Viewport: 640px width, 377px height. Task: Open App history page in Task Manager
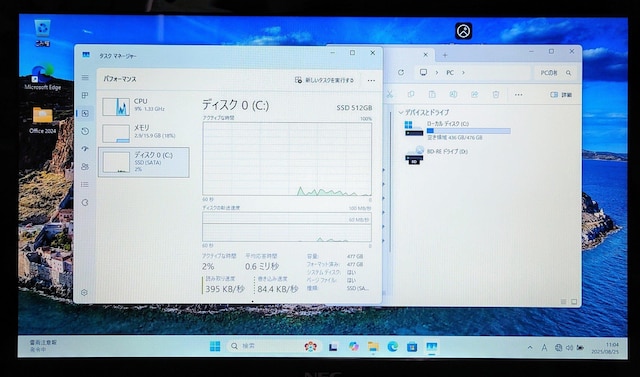coord(85,131)
